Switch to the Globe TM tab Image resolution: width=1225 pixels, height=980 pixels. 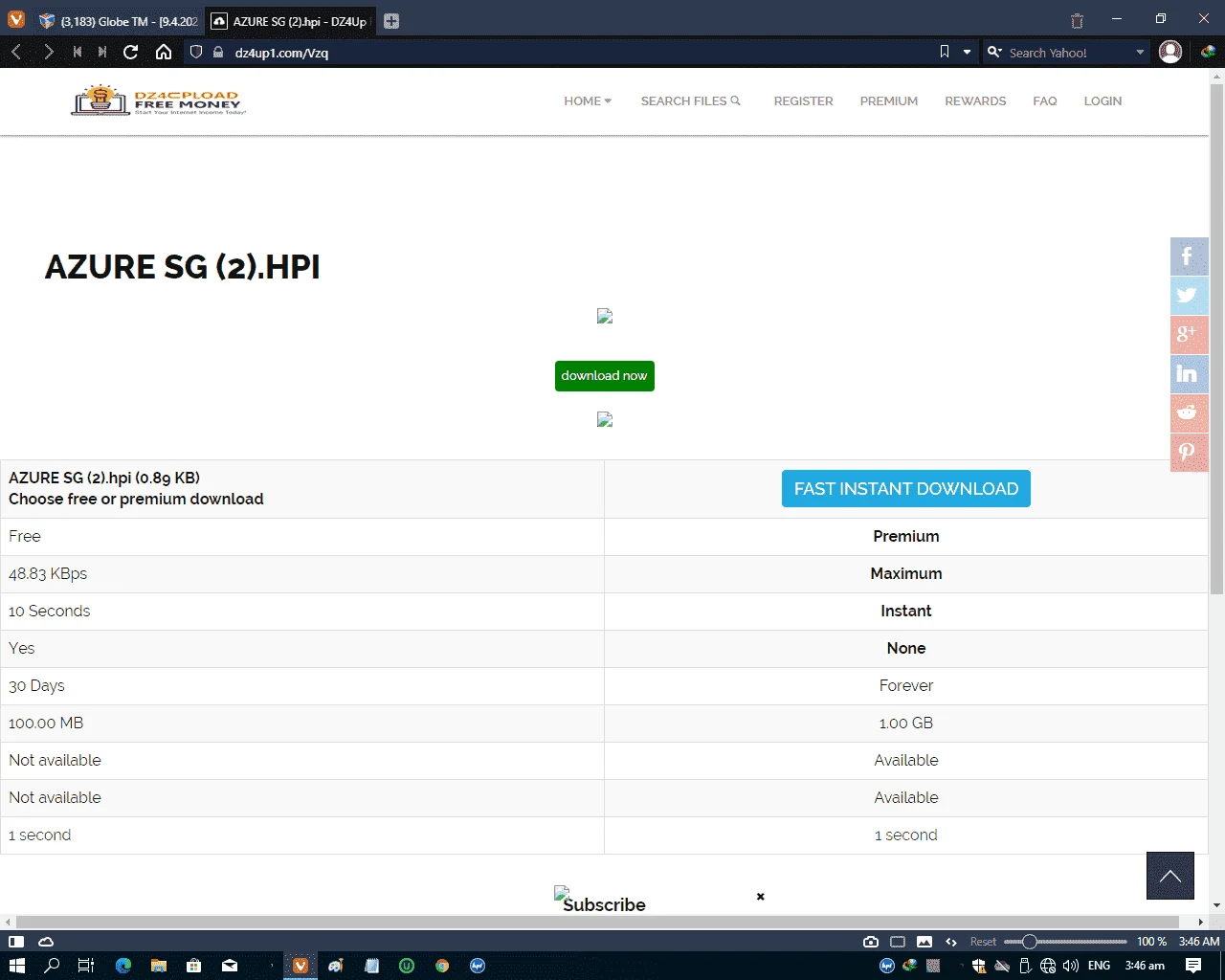pyautogui.click(x=118, y=21)
